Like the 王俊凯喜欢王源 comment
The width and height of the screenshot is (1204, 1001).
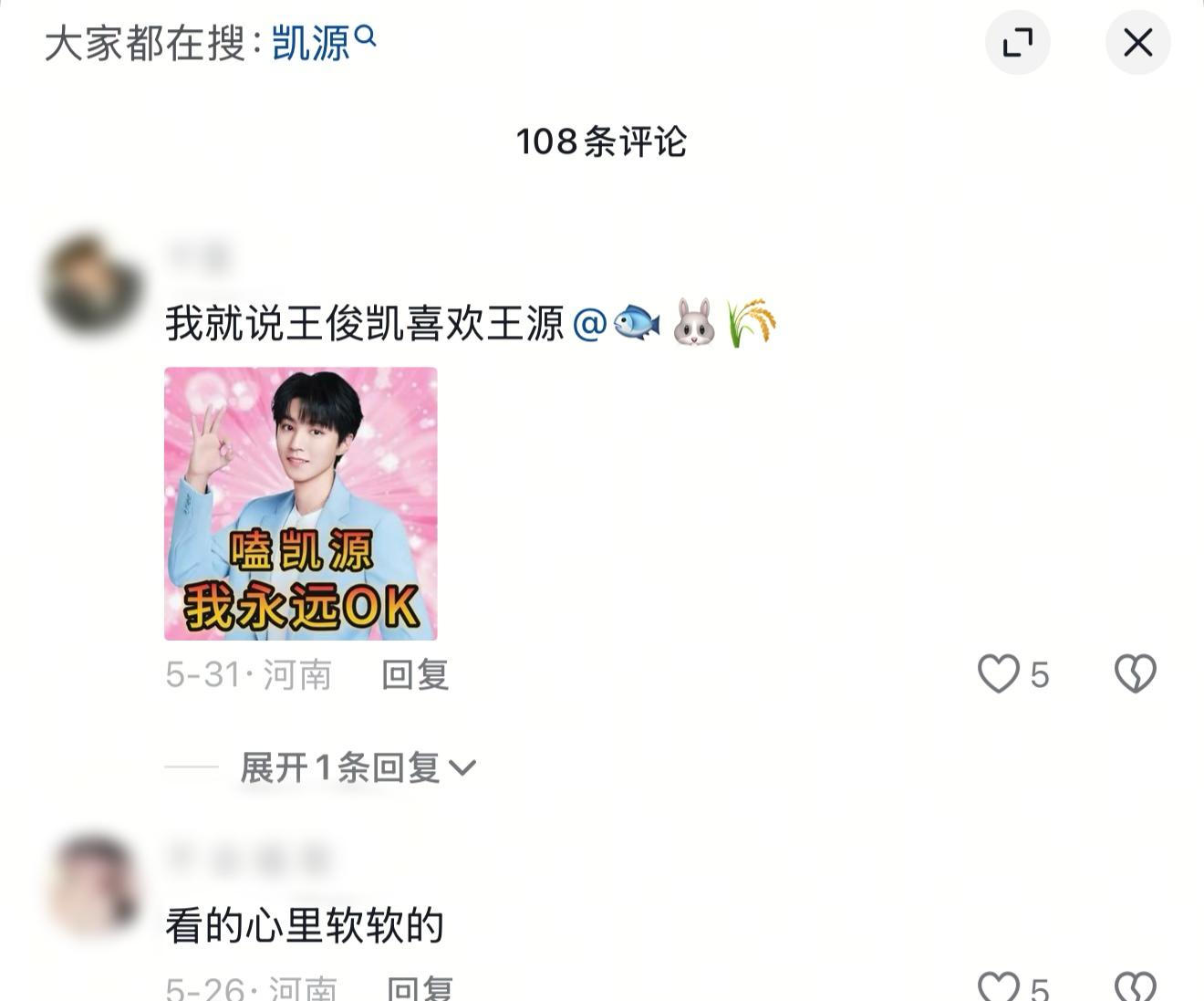pyautogui.click(x=999, y=674)
